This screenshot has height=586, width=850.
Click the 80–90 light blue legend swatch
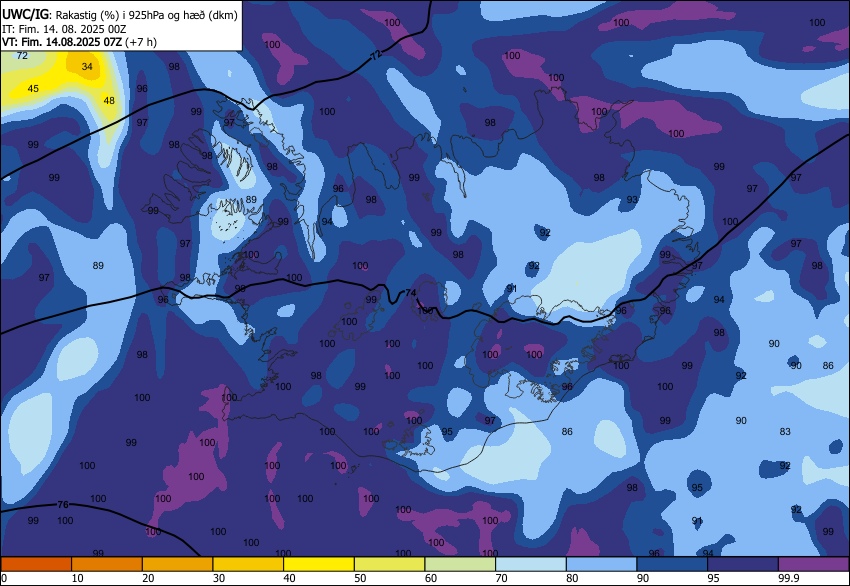pyautogui.click(x=601, y=564)
